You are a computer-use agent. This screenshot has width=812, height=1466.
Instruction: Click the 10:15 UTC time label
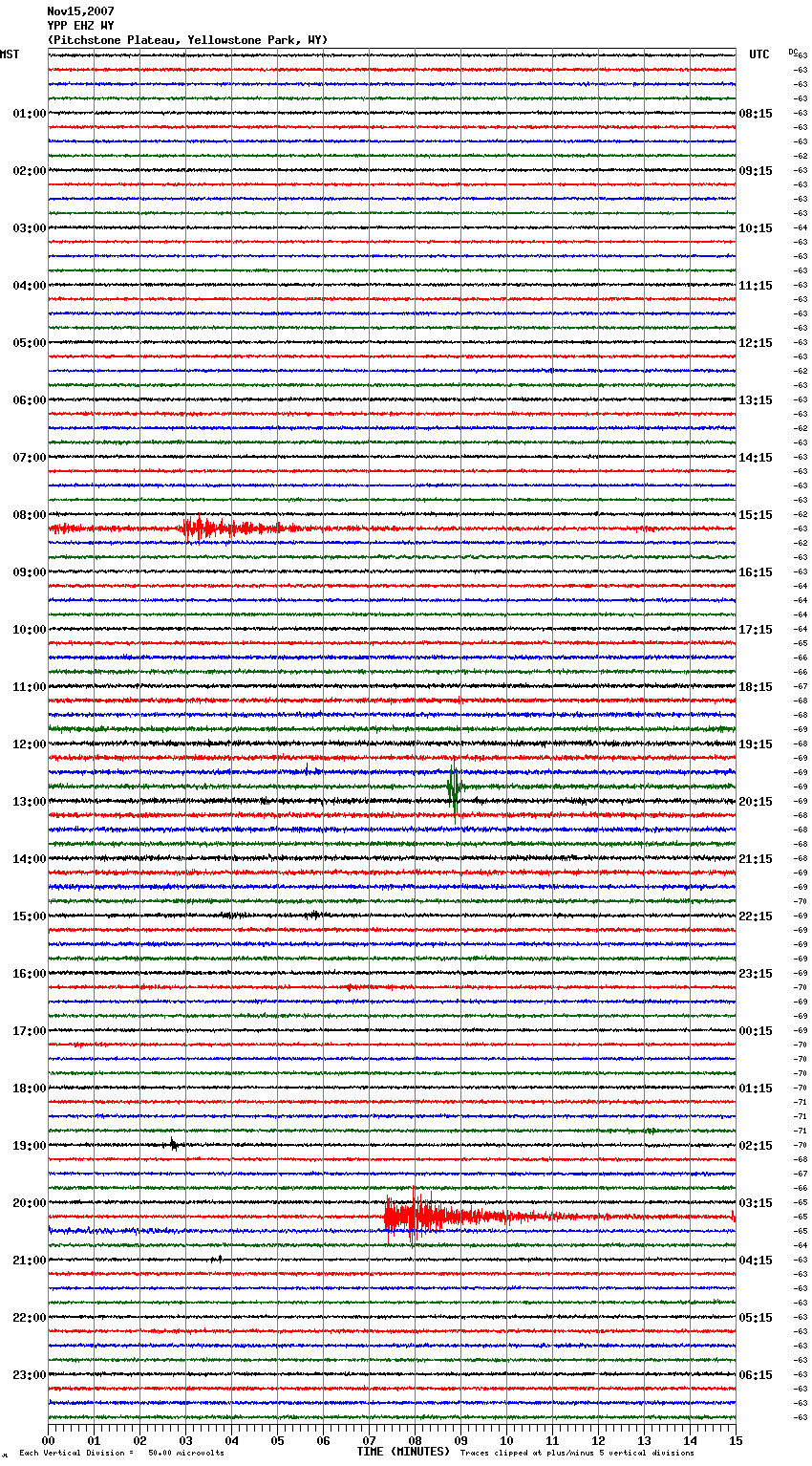[756, 228]
